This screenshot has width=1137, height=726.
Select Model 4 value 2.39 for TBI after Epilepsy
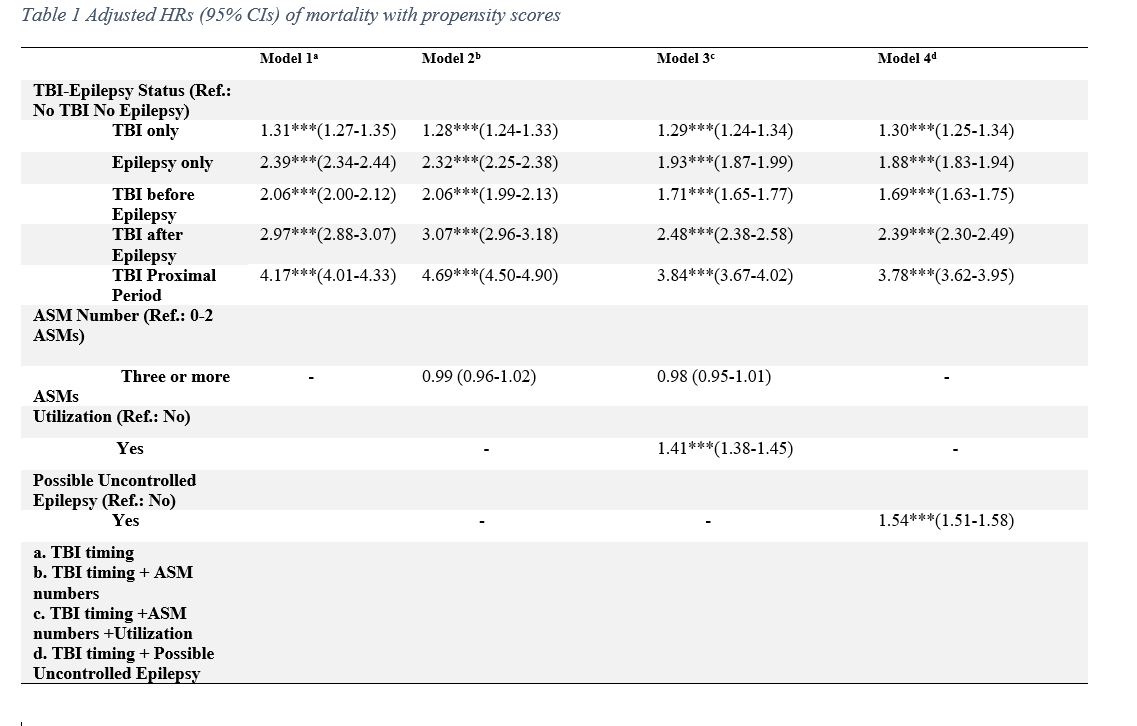946,235
